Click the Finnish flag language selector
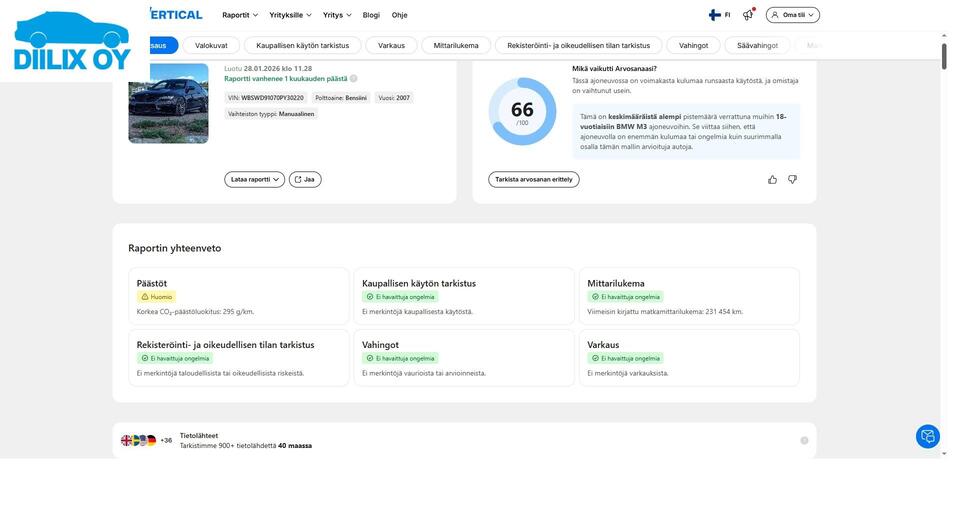Image resolution: width=960 pixels, height=520 pixels. [719, 15]
